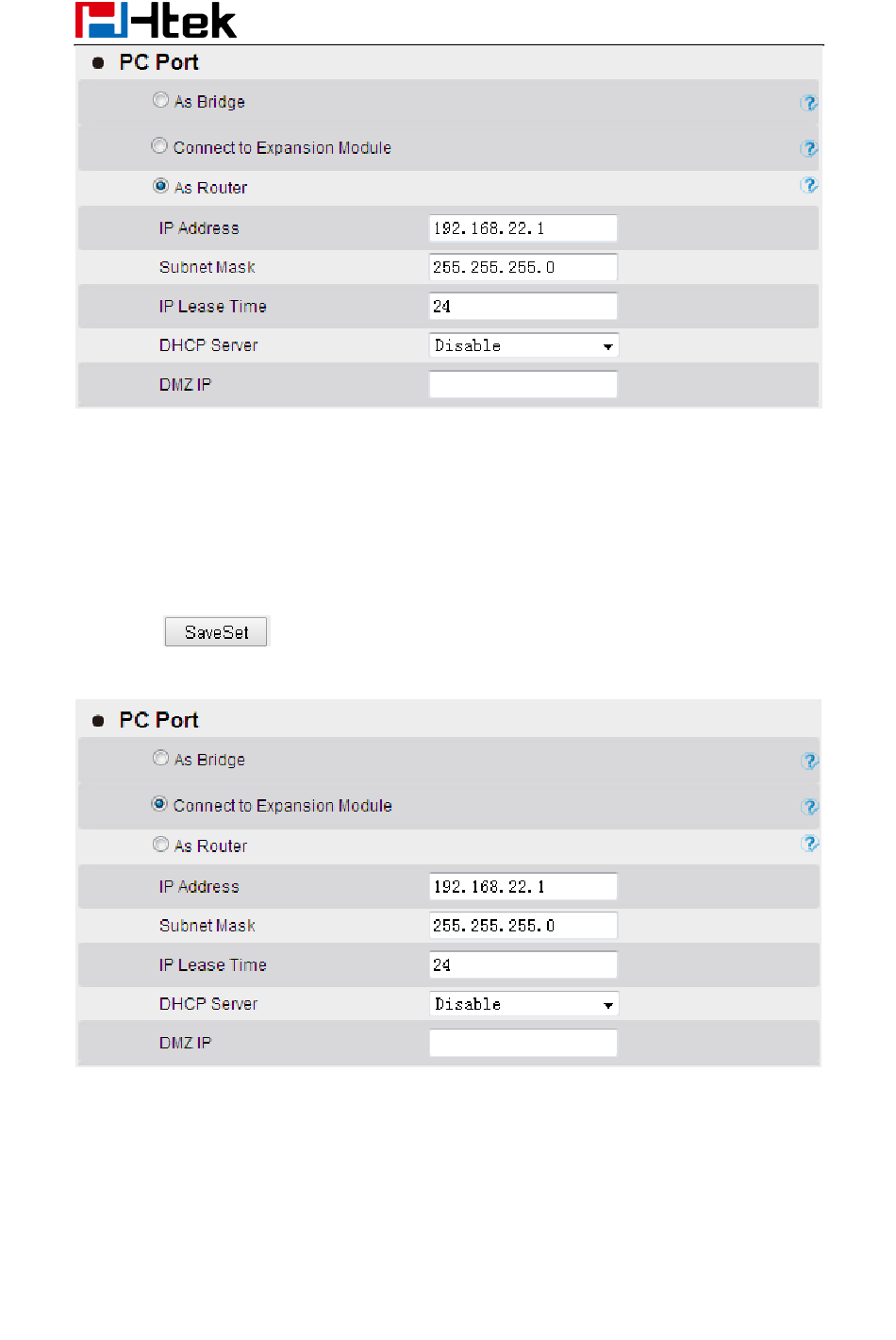Viewport: 896px width, 1340px height.
Task: Choose As Bridge radio in bottom PC Port panel
Action: pos(160,758)
